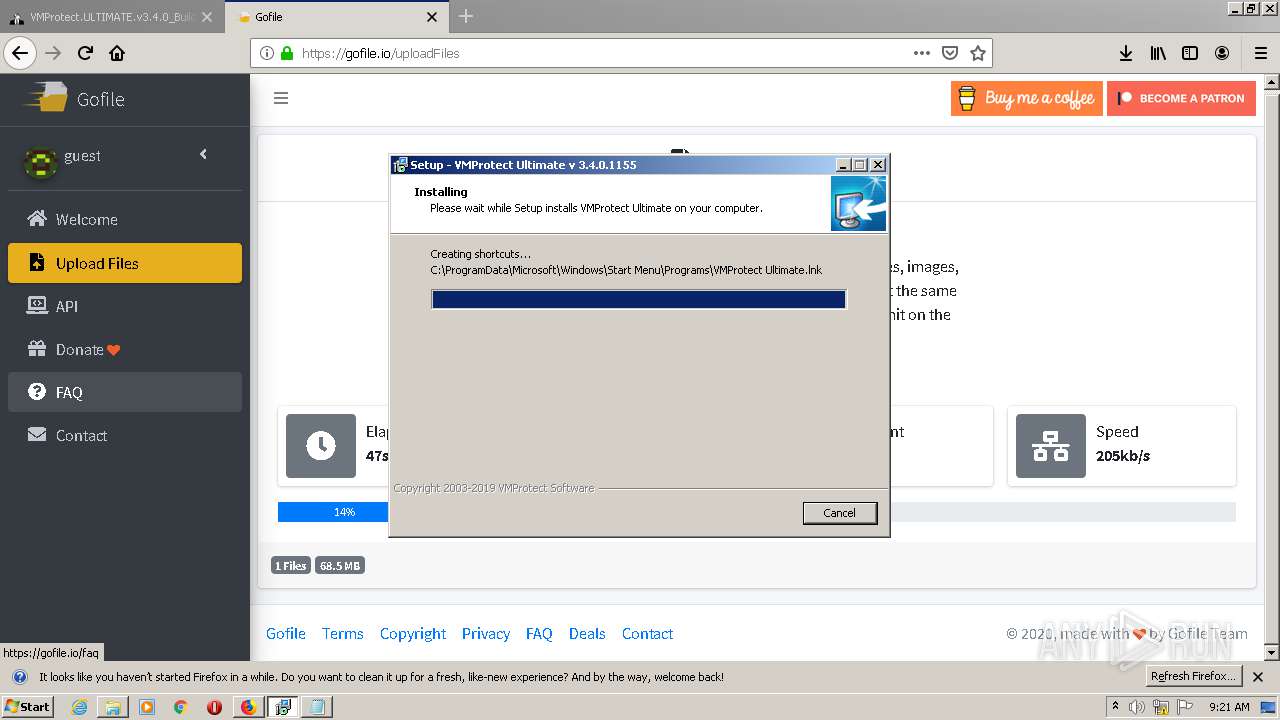
Task: Click the setup installation progress bar
Action: pos(639,299)
